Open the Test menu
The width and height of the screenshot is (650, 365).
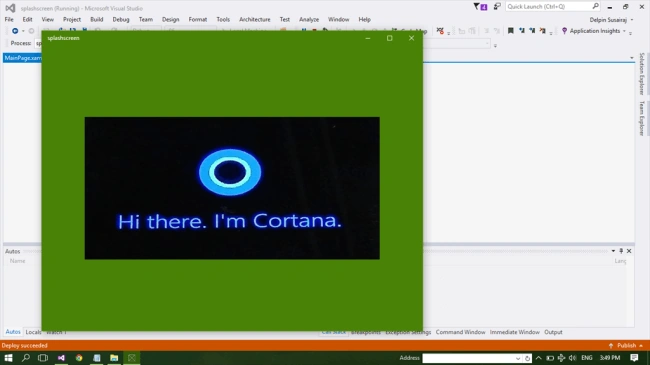[284, 19]
